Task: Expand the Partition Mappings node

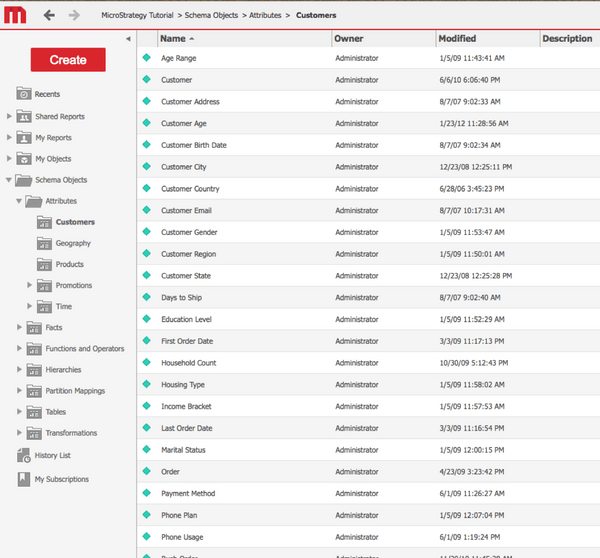Action: tap(19, 390)
